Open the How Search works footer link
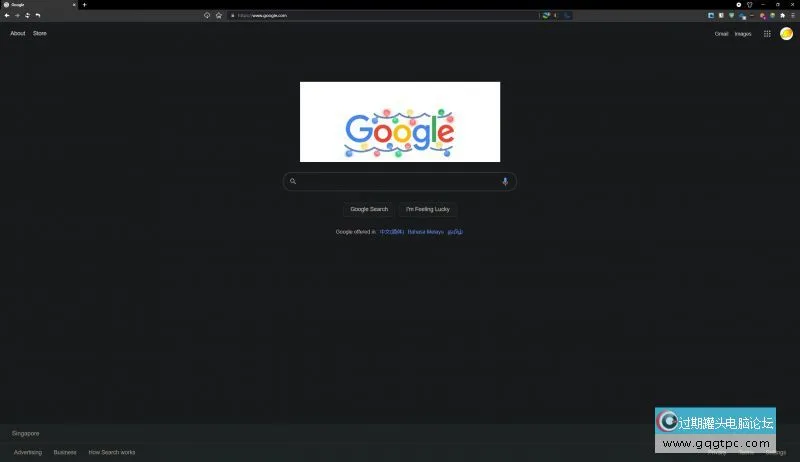800x462 pixels. pos(112,452)
